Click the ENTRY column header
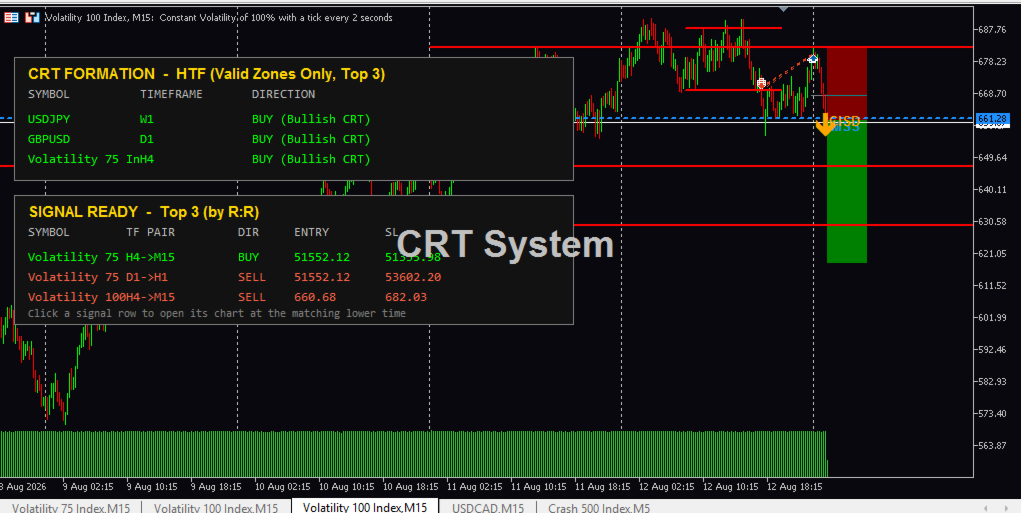Screen dimensions: 1021x513 point(311,232)
